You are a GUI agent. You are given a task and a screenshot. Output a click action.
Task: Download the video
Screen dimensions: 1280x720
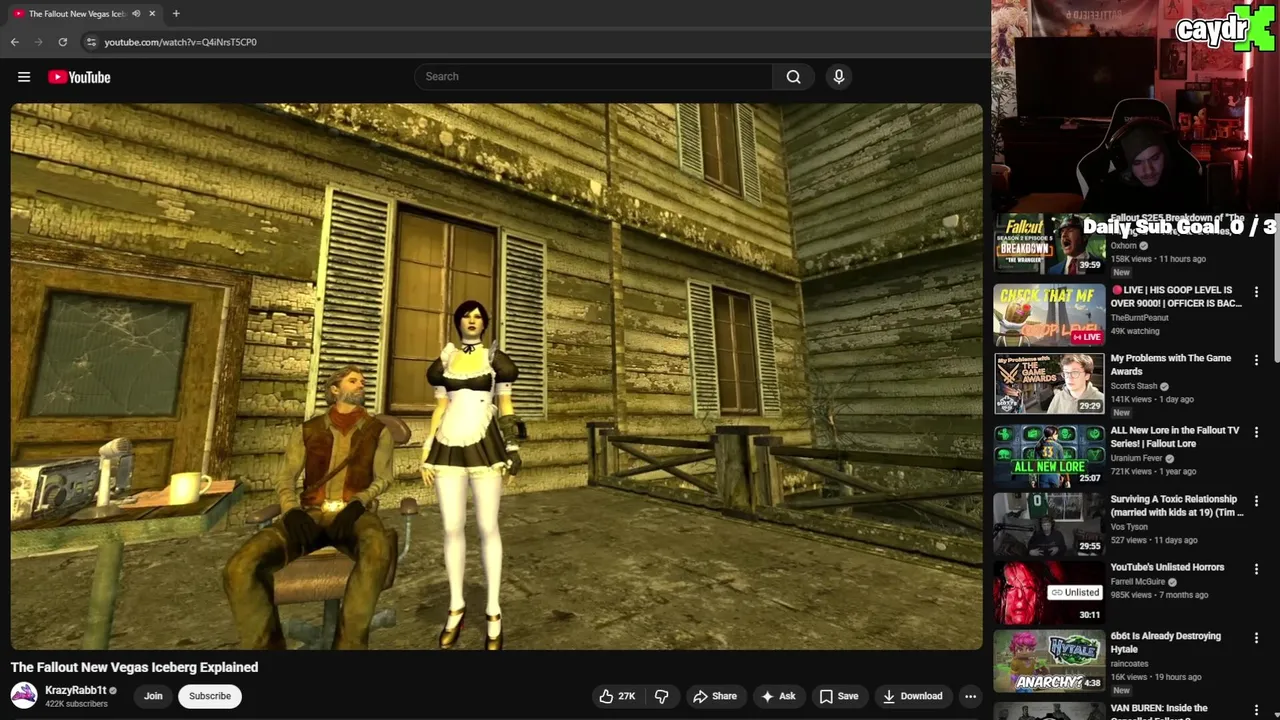(x=912, y=696)
